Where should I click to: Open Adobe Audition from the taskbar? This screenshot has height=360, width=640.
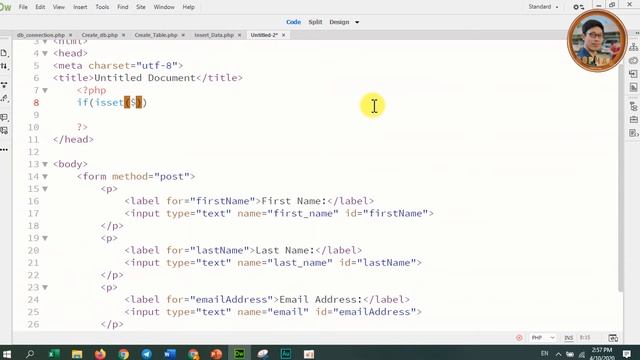286,353
